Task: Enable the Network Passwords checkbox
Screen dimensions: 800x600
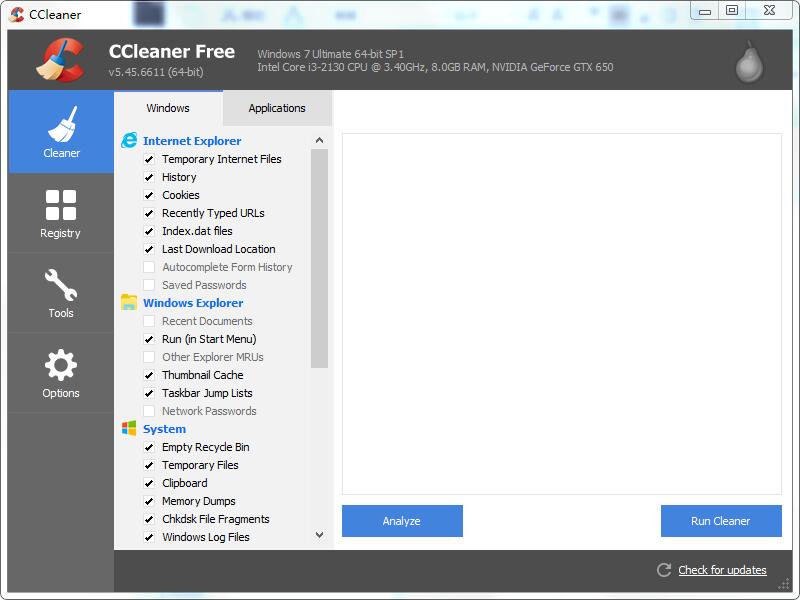Action: [x=148, y=411]
